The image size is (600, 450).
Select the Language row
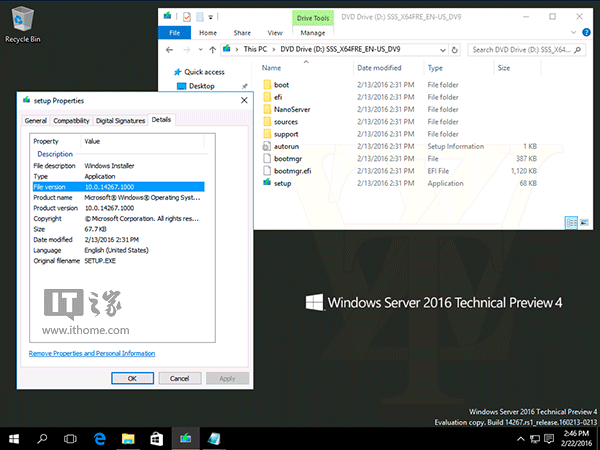[119, 250]
